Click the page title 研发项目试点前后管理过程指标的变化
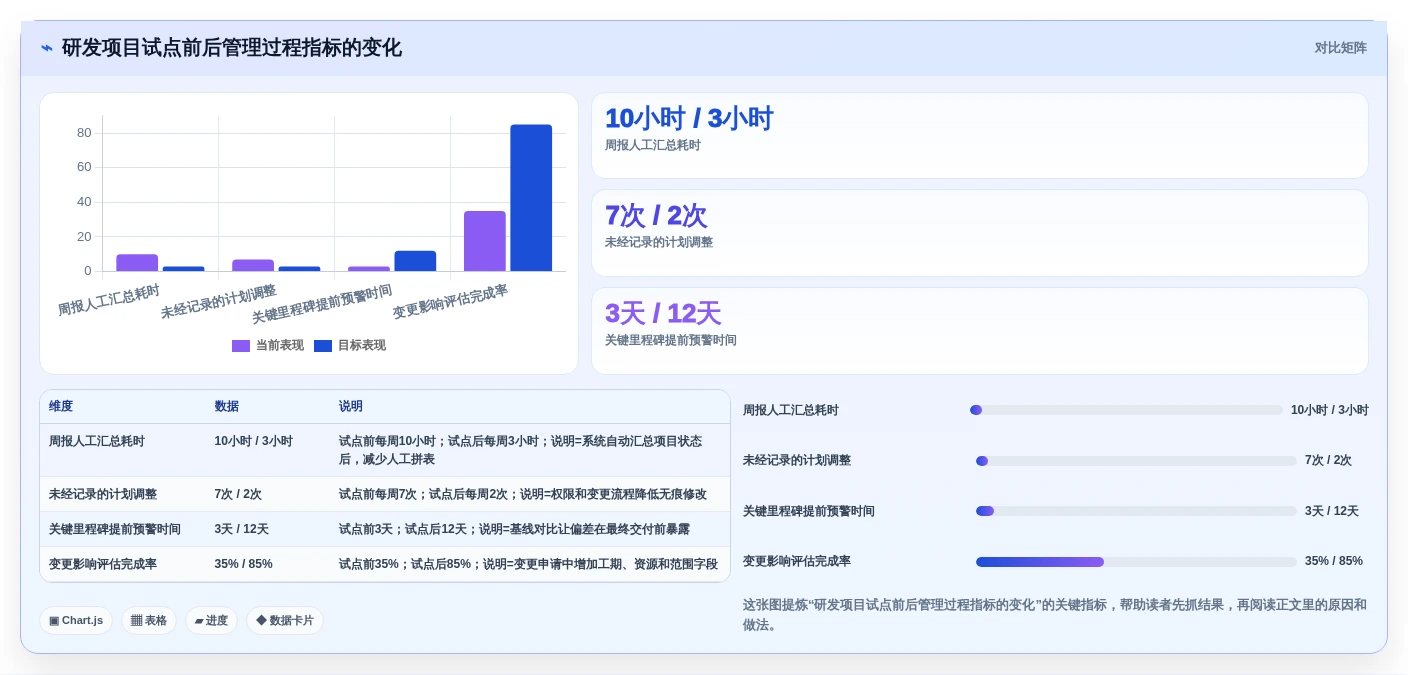The height and width of the screenshot is (675, 1408). 232,48
